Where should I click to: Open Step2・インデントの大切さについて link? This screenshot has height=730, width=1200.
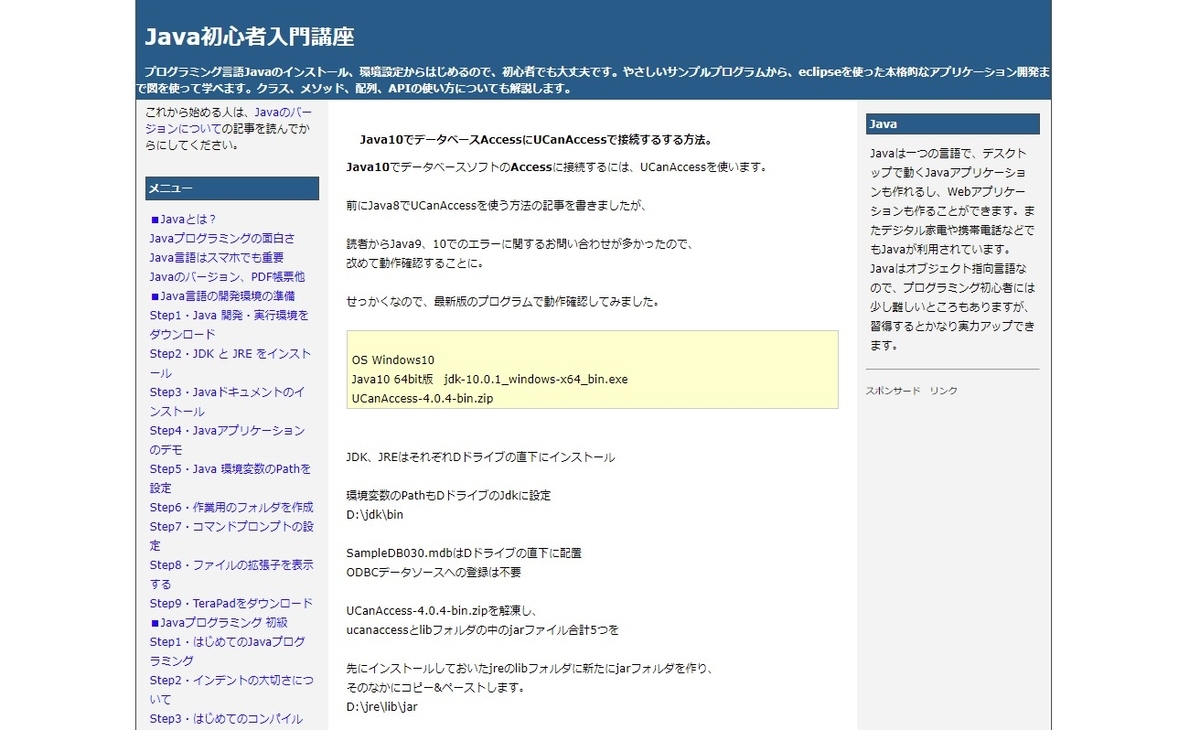point(231,690)
